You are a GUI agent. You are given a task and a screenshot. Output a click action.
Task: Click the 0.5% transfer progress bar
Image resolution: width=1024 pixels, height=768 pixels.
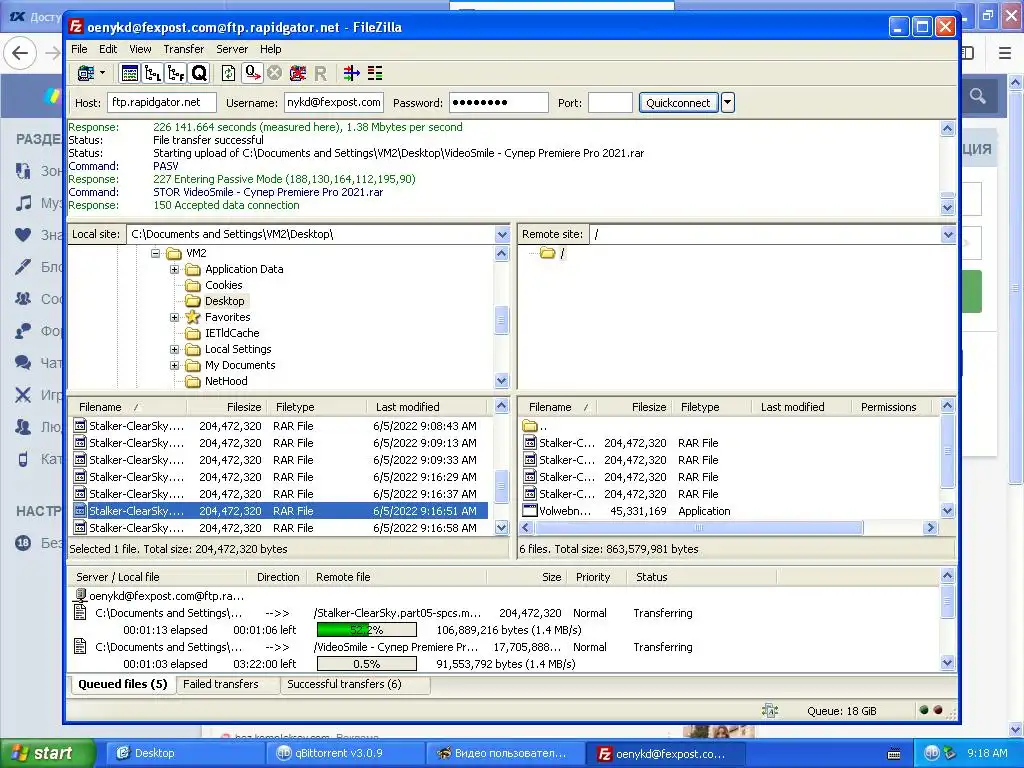[x=366, y=664]
